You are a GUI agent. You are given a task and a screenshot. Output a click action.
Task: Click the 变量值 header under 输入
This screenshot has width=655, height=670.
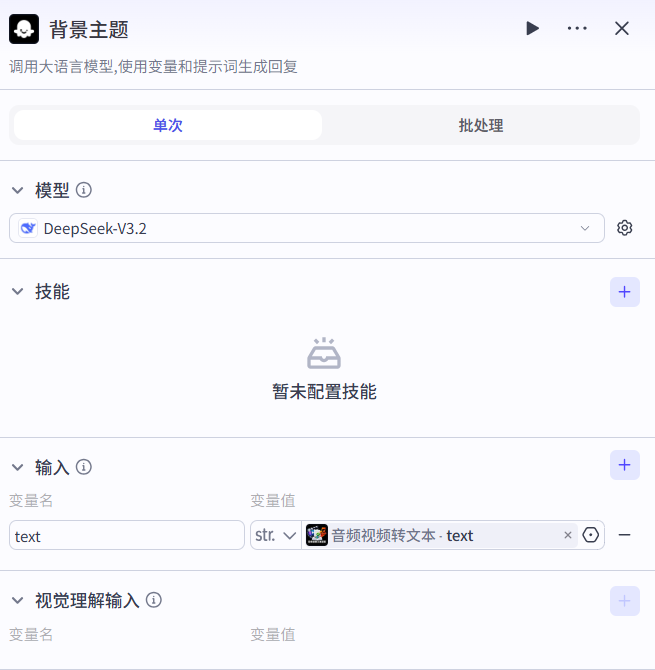tap(273, 500)
